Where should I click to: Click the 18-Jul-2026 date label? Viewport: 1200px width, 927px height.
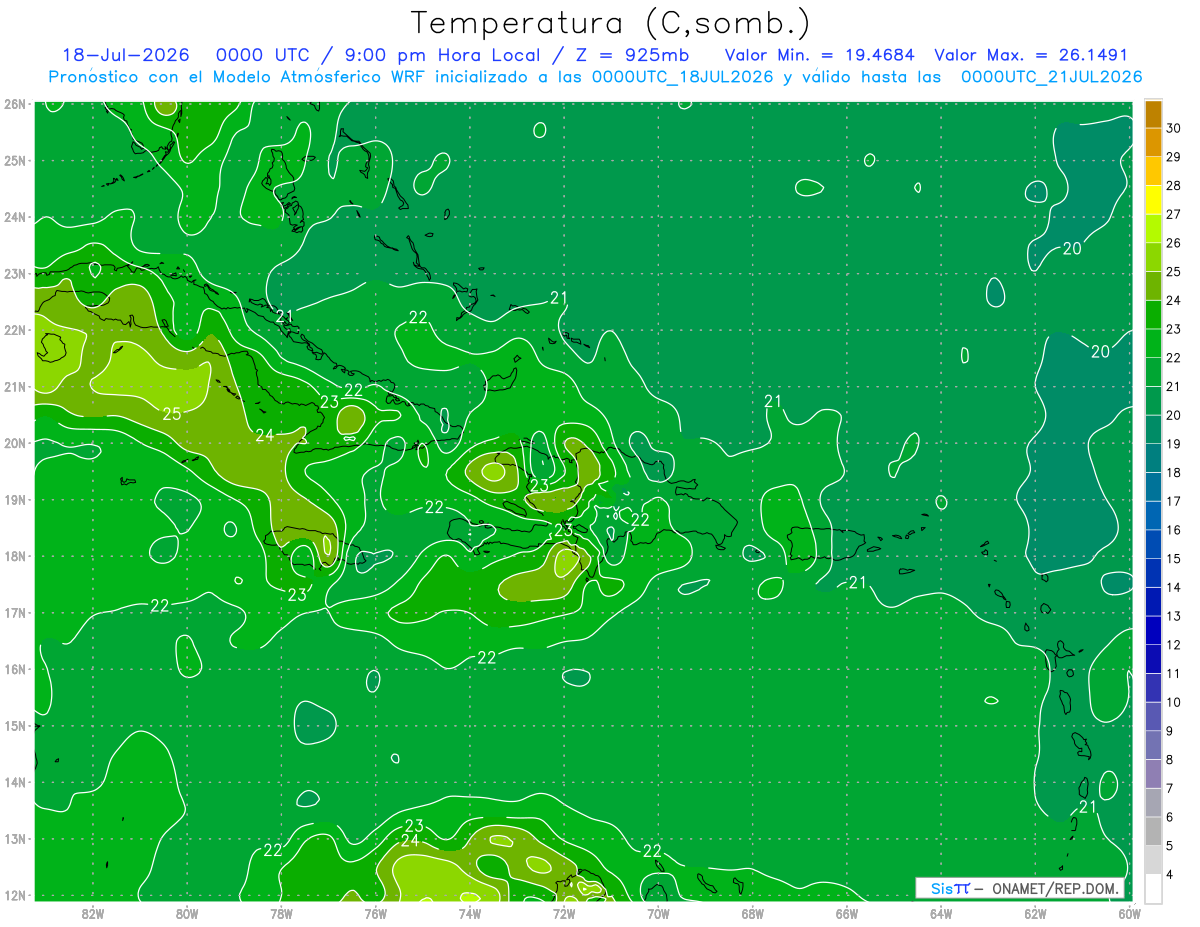126,55
